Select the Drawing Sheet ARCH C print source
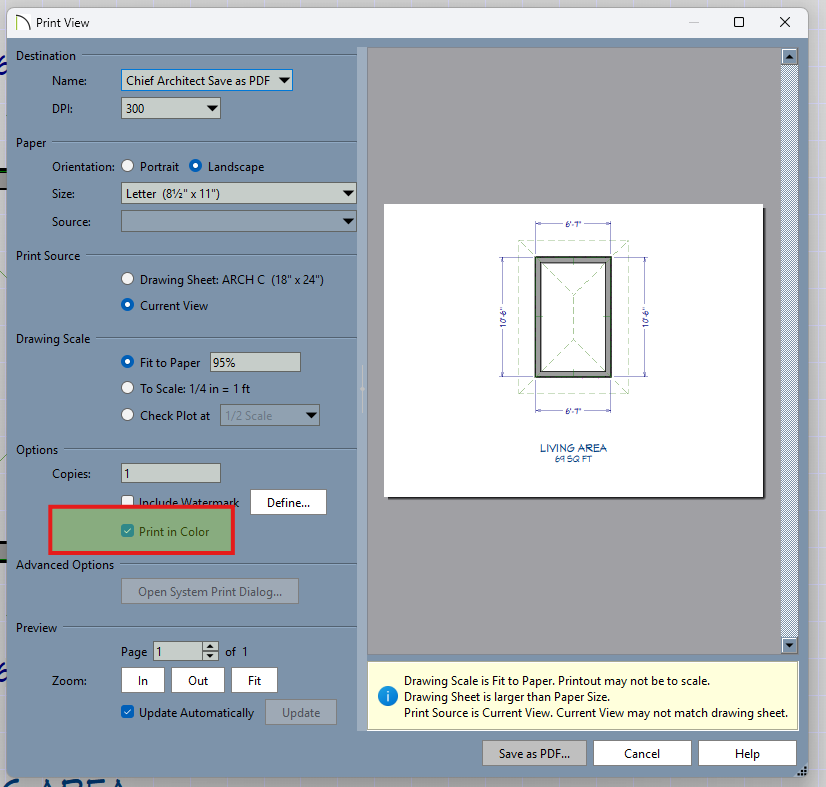 pos(127,280)
